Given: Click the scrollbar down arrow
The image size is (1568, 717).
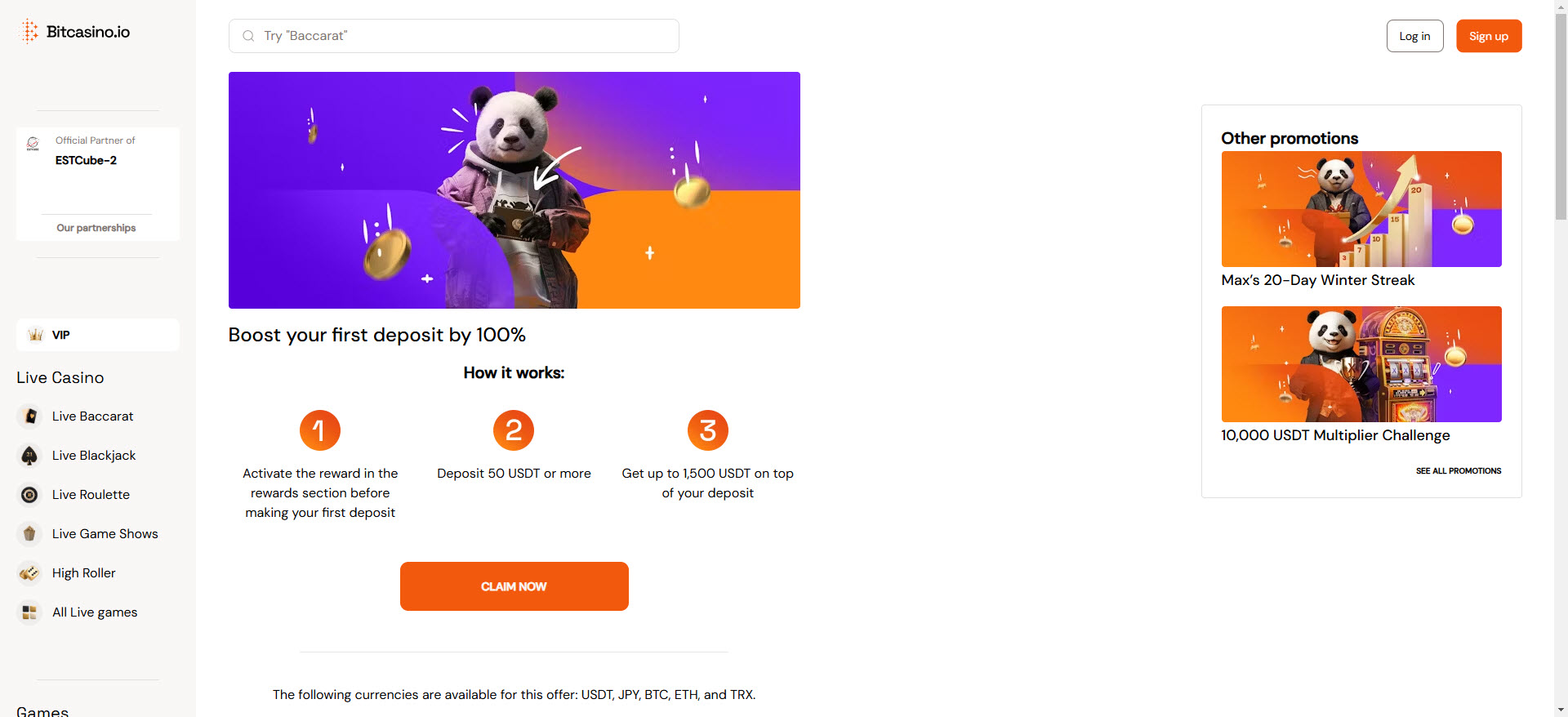Looking at the screenshot, I should (1561, 710).
